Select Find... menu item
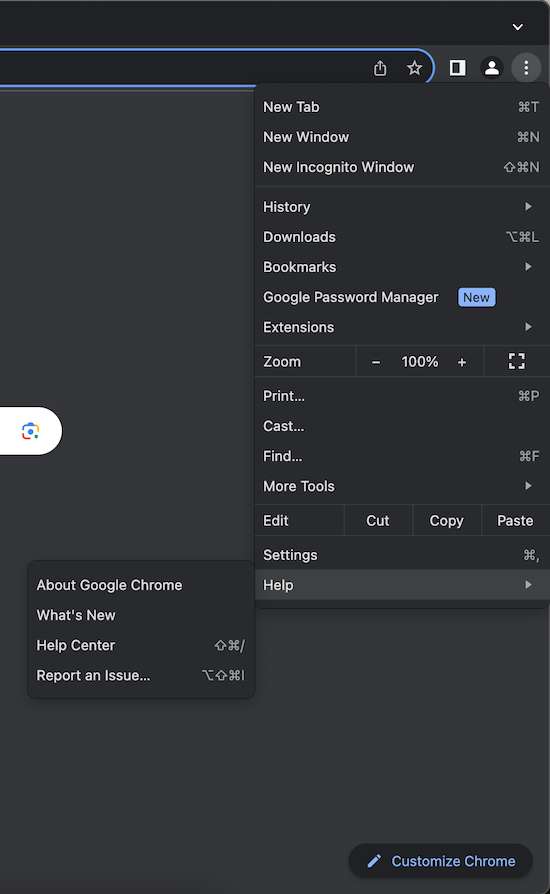 pyautogui.click(x=402, y=456)
